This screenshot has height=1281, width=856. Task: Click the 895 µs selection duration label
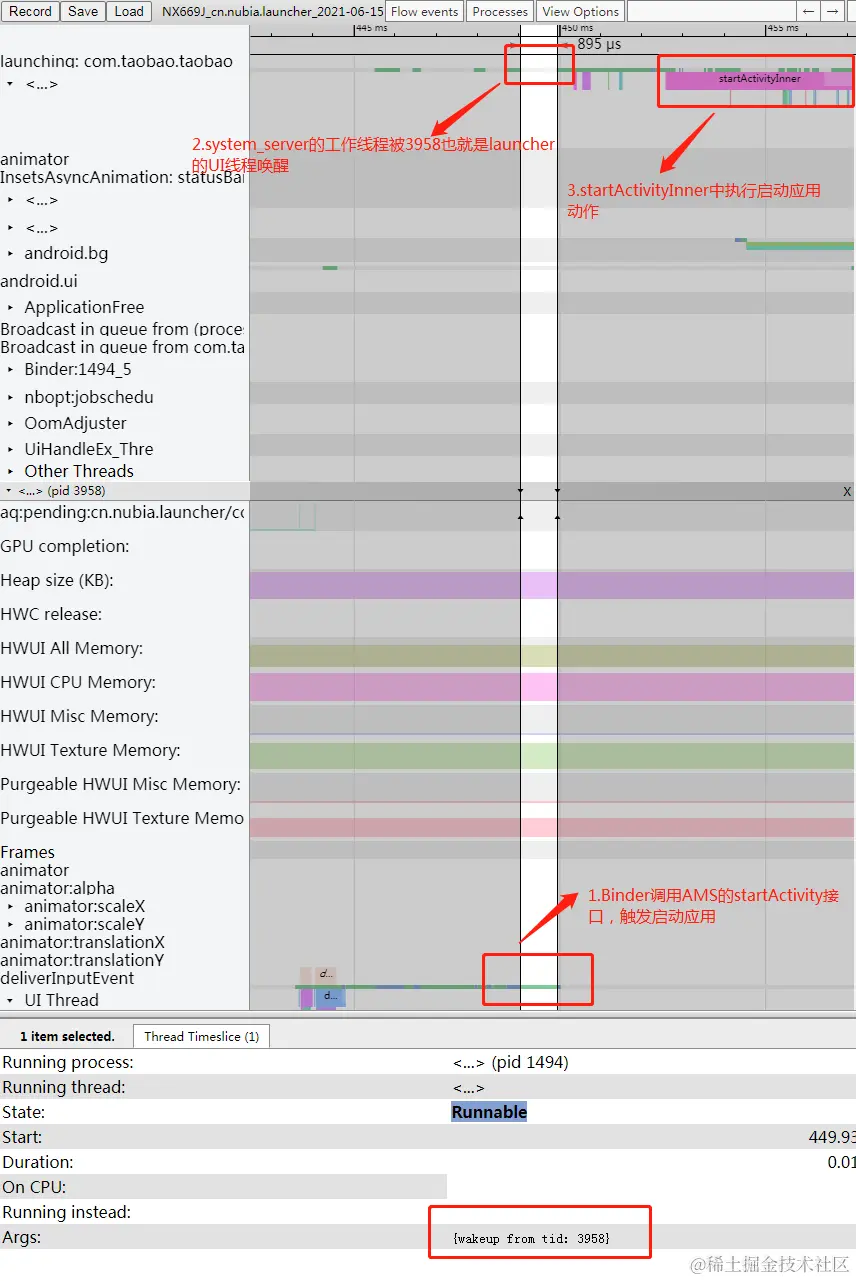point(599,44)
